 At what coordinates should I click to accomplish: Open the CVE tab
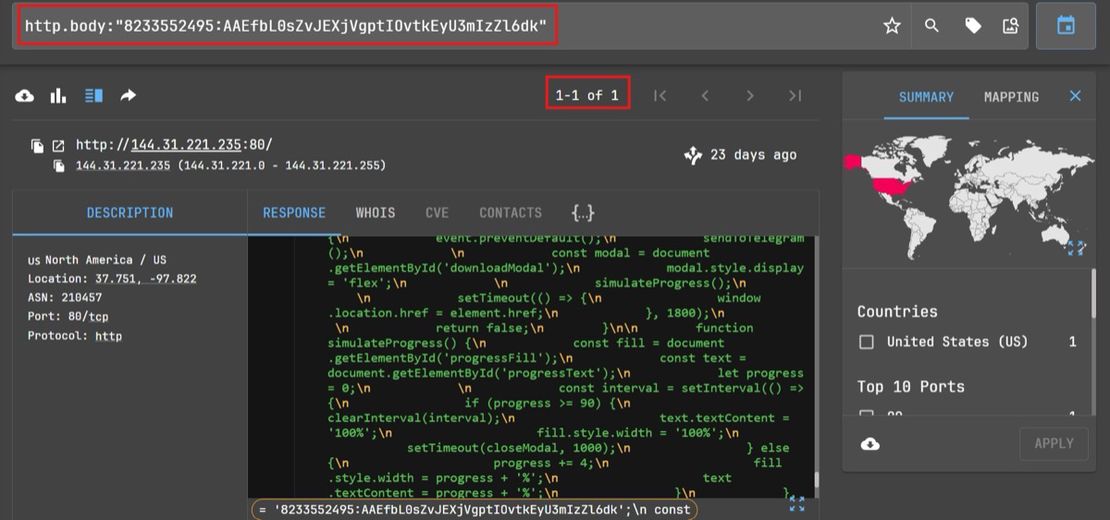pos(437,212)
